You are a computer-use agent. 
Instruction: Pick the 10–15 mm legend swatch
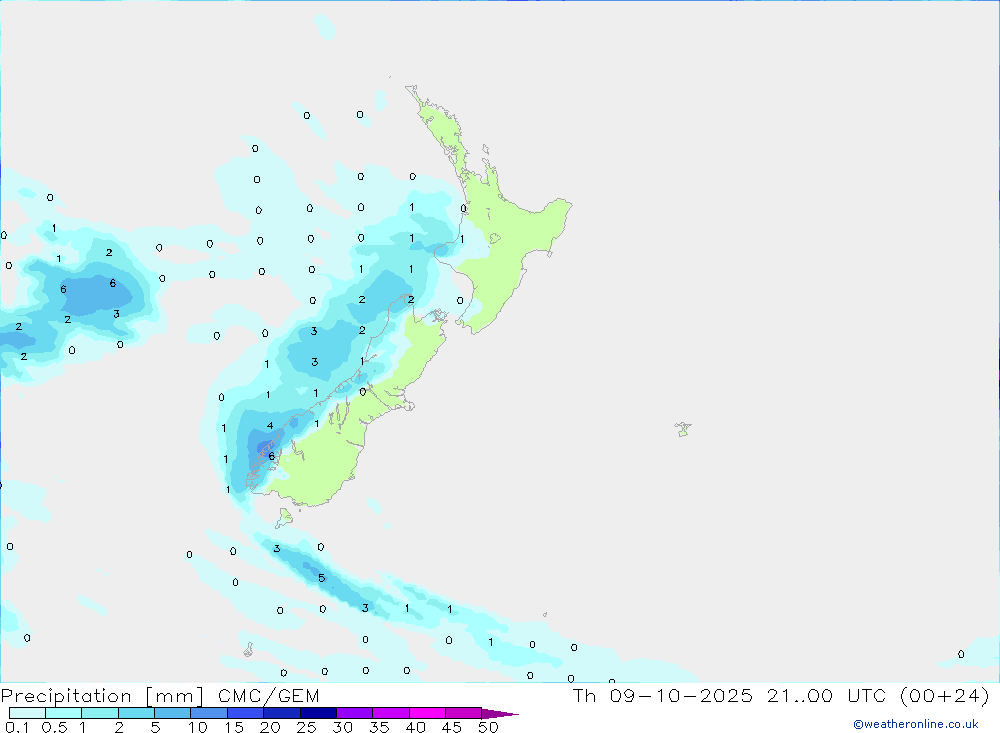(x=209, y=713)
